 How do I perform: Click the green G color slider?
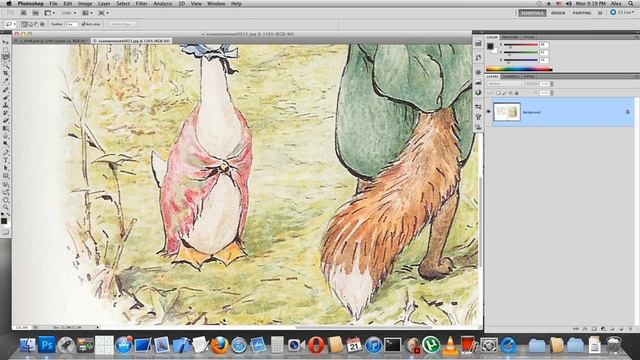pos(521,52)
